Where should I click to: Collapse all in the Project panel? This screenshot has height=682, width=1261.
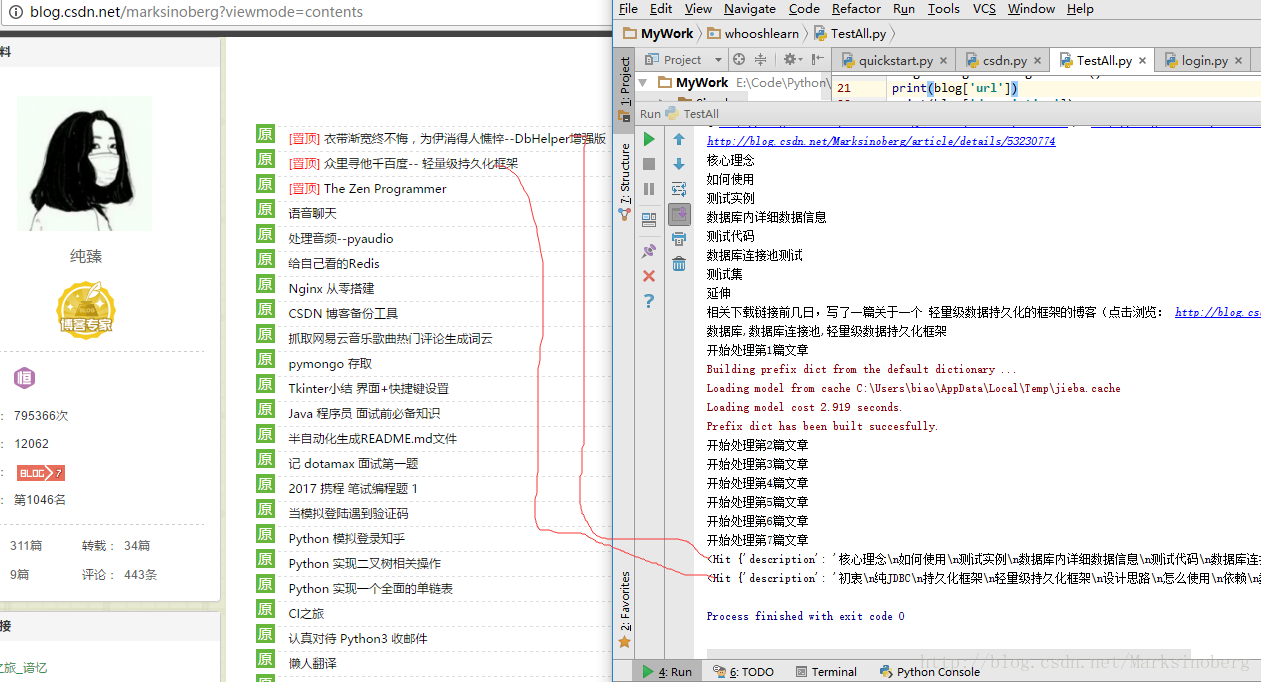point(760,60)
